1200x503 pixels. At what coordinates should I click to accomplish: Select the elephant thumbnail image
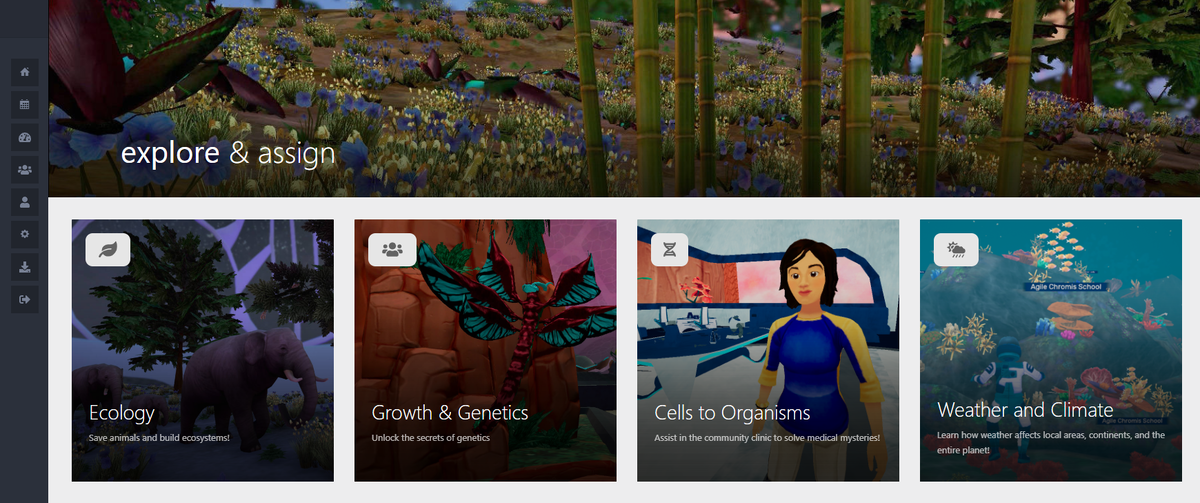203,350
